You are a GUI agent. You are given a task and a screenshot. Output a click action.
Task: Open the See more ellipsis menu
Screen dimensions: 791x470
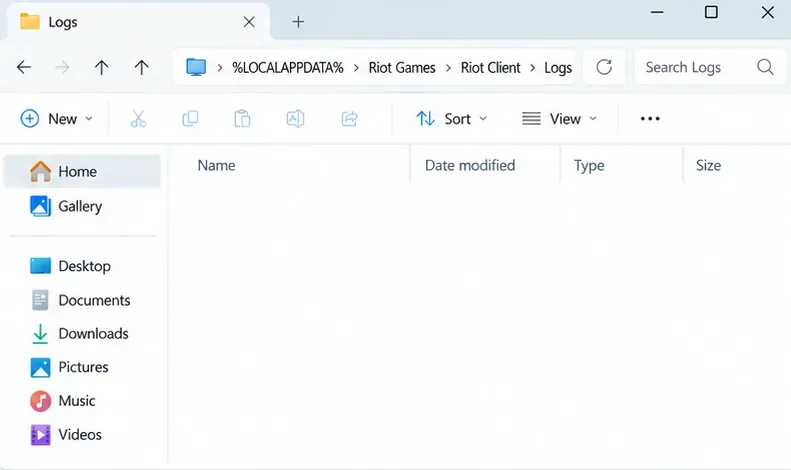tap(650, 119)
